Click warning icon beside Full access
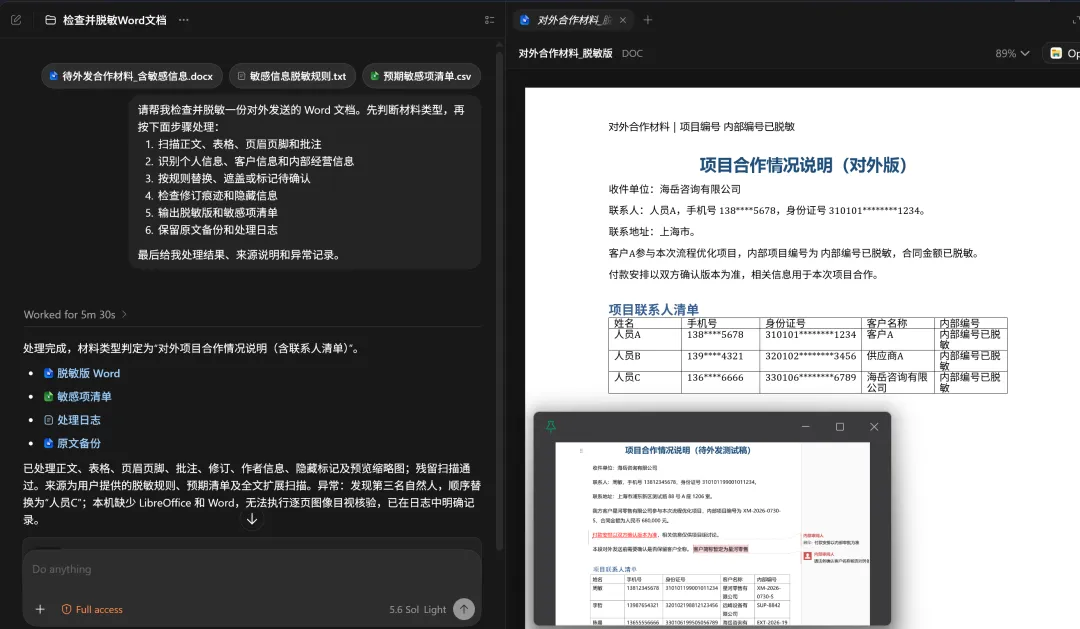This screenshot has width=1080, height=629. point(66,609)
